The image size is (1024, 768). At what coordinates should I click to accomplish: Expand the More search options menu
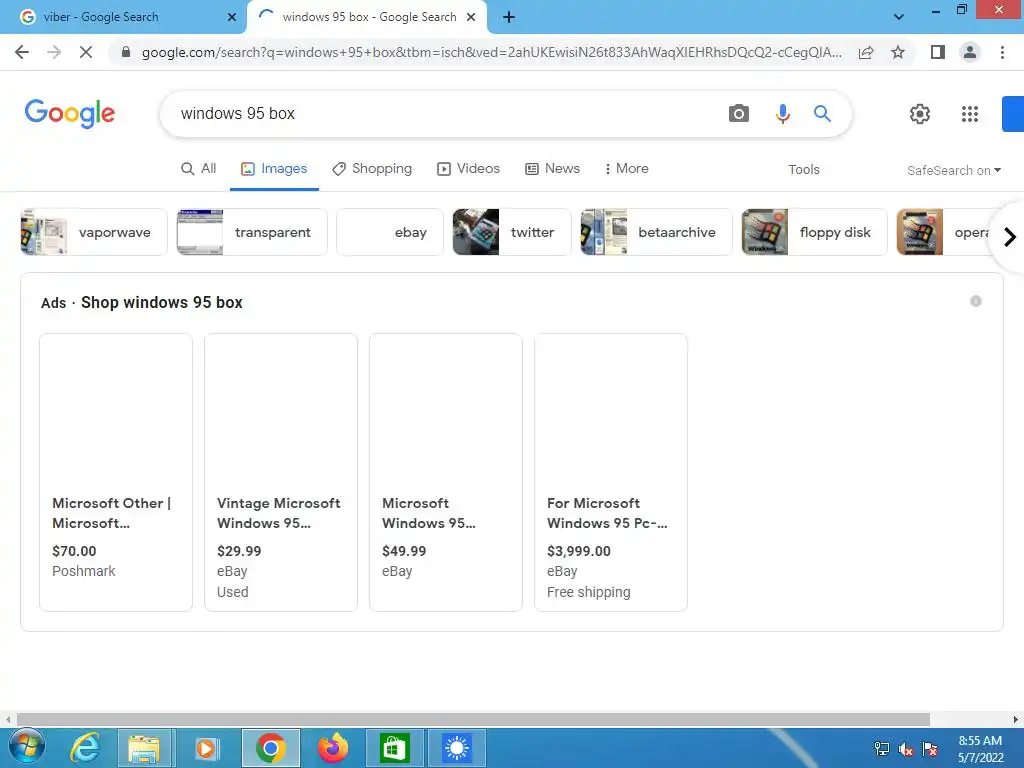(626, 168)
